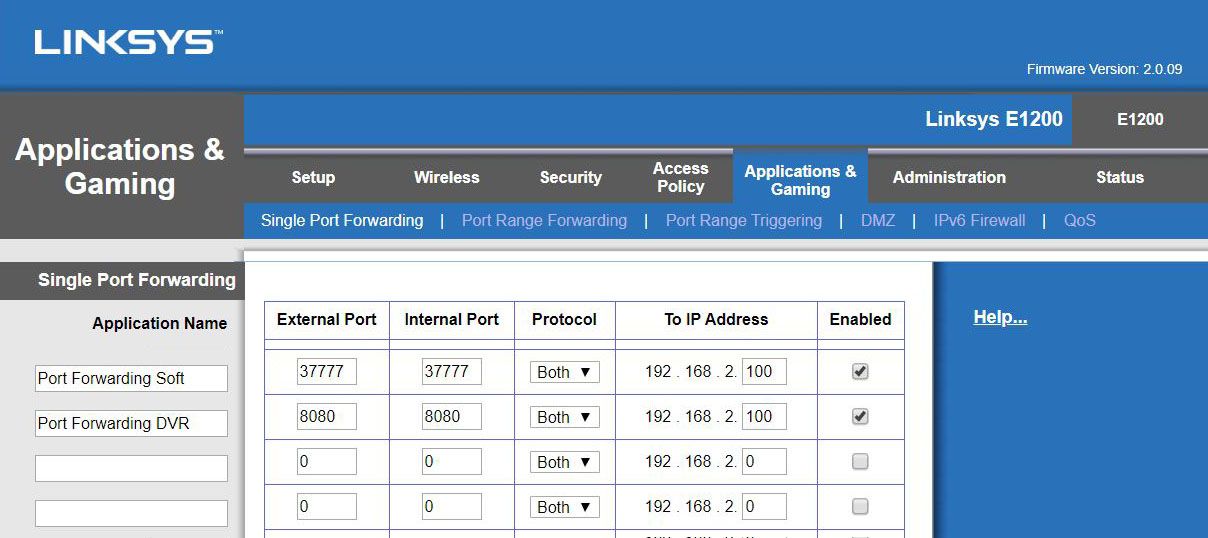1208x538 pixels.
Task: Open the Security tab
Action: point(570,177)
